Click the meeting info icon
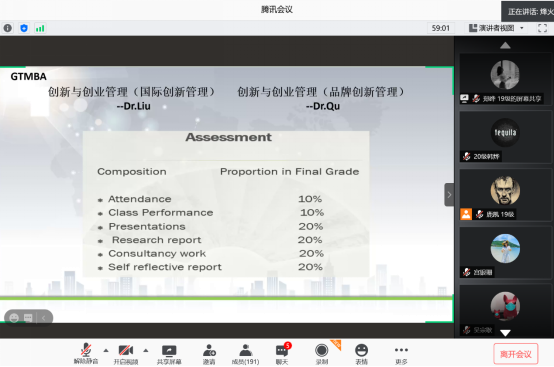 [x=8, y=28]
